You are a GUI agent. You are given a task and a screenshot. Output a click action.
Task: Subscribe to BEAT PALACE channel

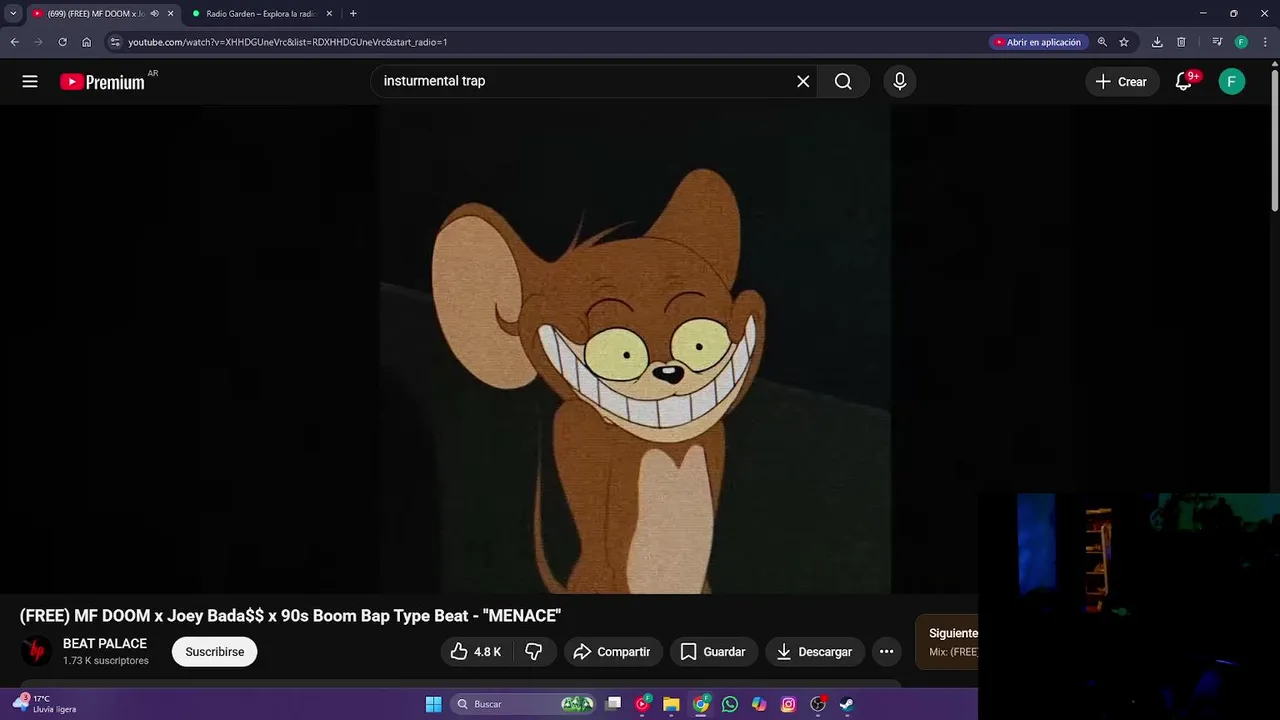pyautogui.click(x=215, y=652)
